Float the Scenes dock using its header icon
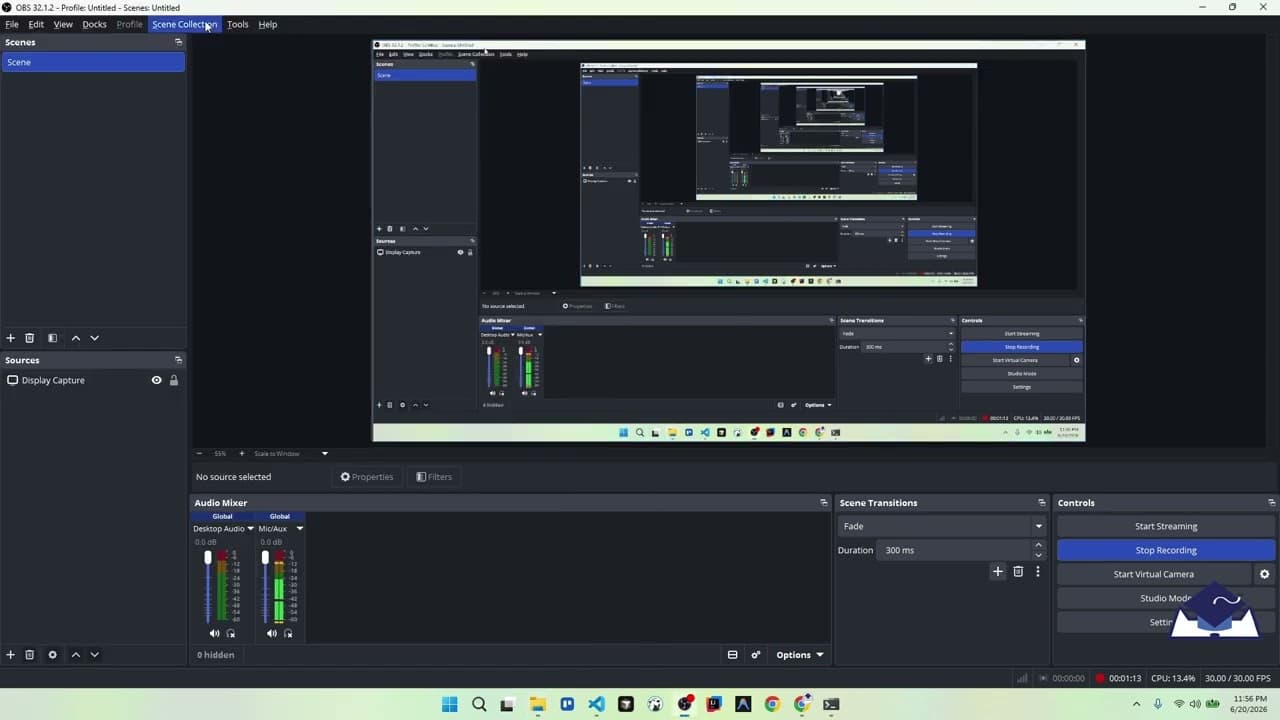 click(x=179, y=42)
